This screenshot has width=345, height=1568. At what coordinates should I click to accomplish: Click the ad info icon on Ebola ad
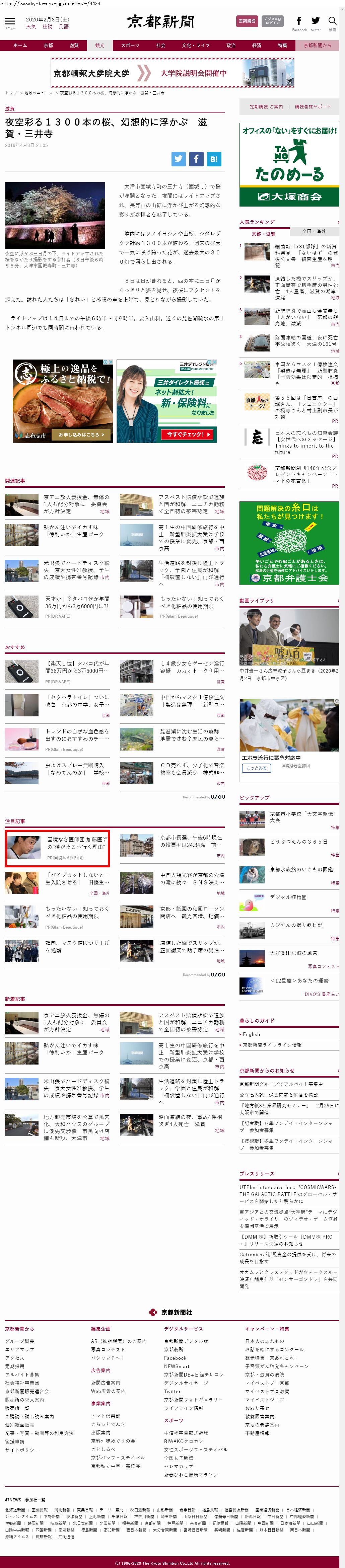tap(337, 701)
